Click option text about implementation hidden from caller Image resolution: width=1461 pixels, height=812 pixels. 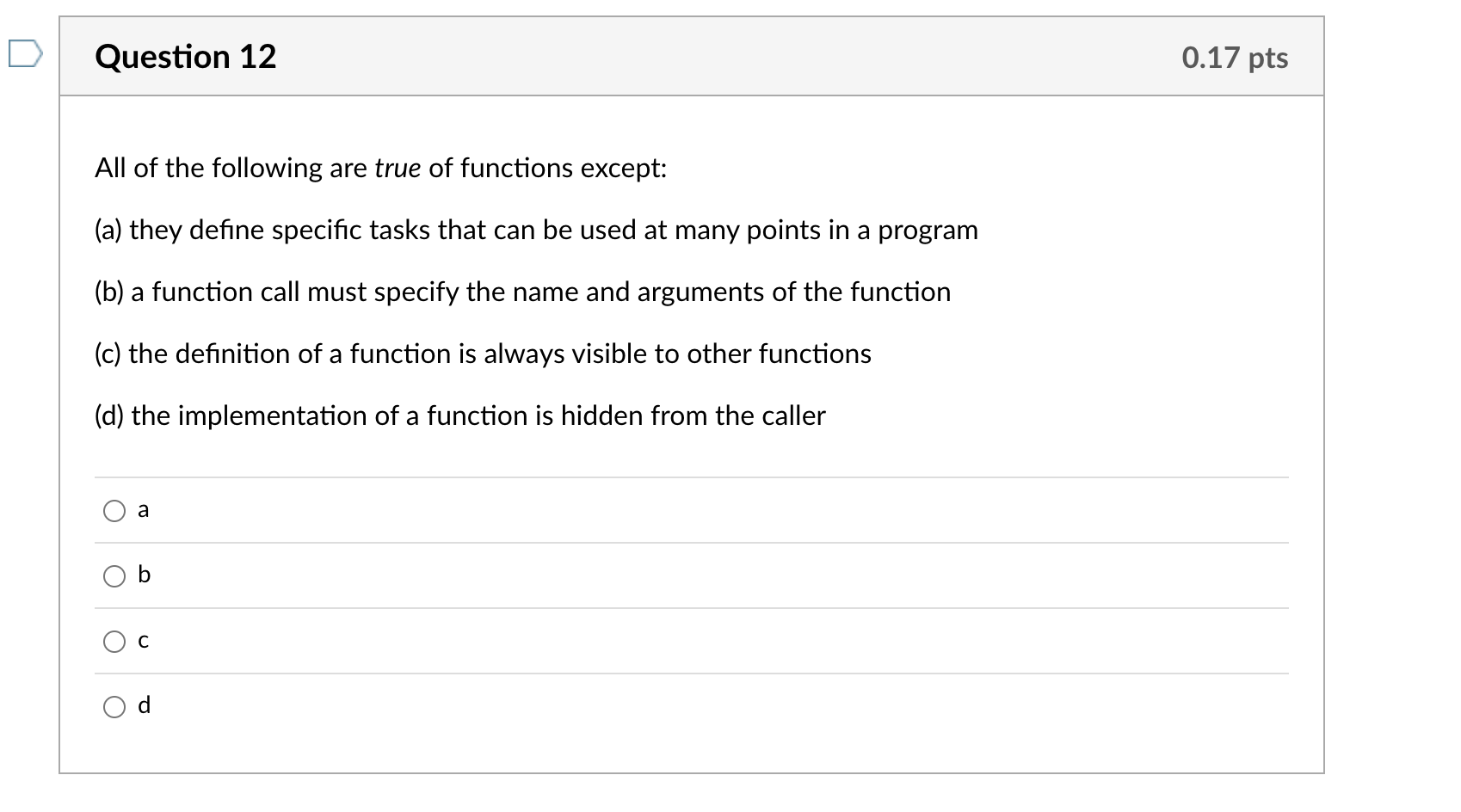click(x=459, y=415)
